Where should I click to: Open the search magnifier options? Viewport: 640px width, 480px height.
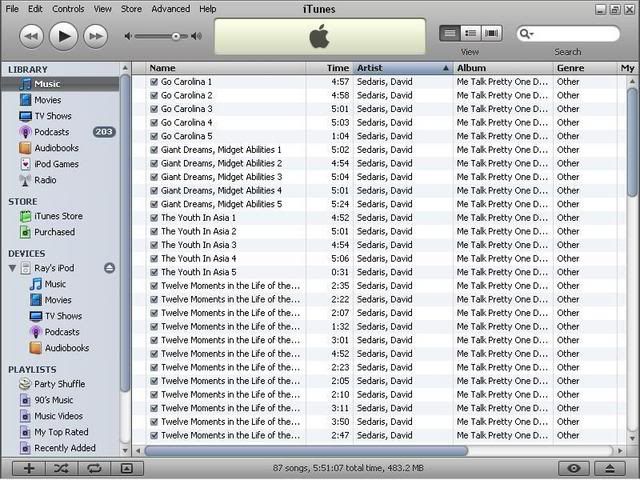pos(527,33)
